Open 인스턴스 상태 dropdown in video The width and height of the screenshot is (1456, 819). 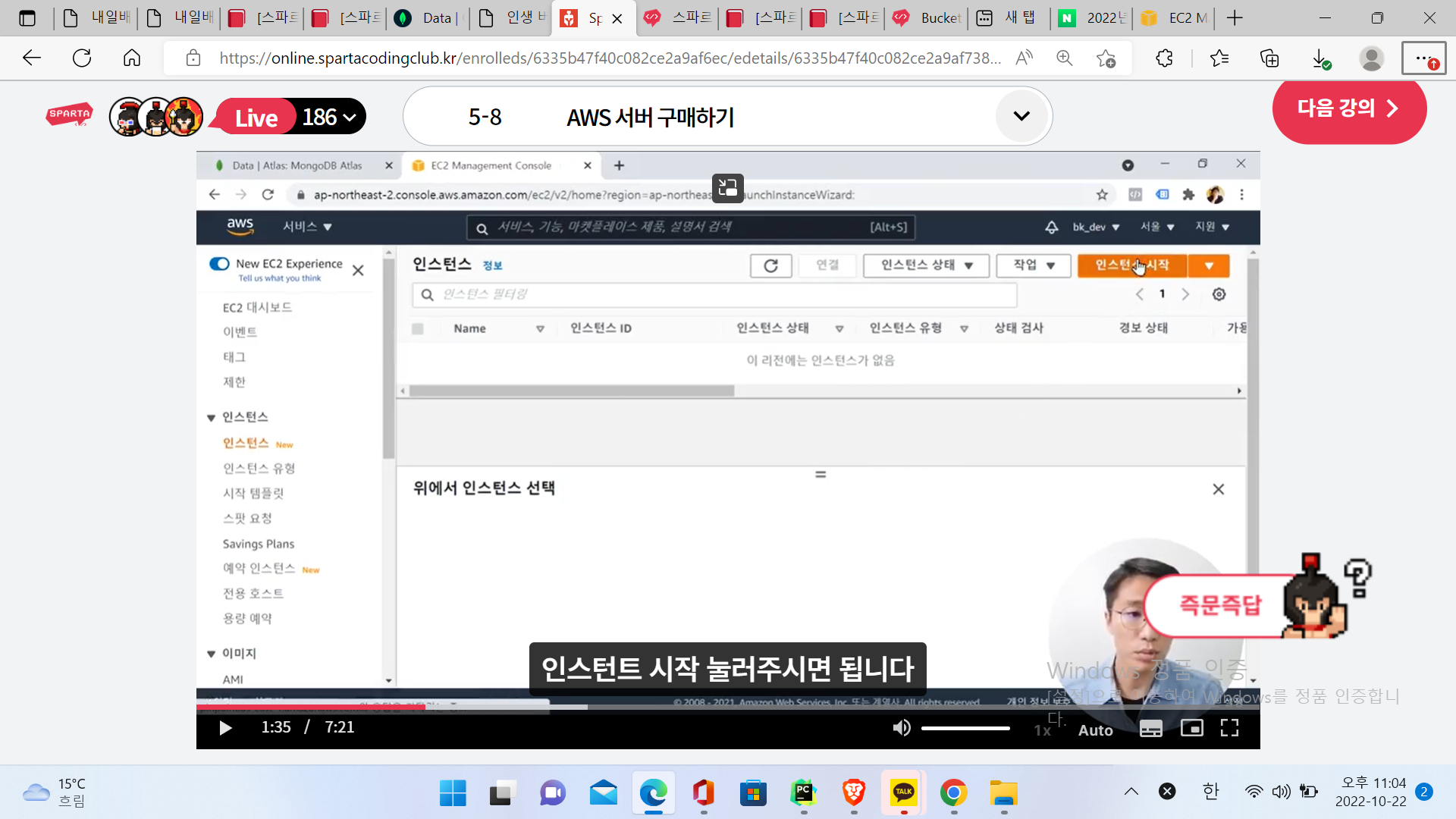click(926, 265)
